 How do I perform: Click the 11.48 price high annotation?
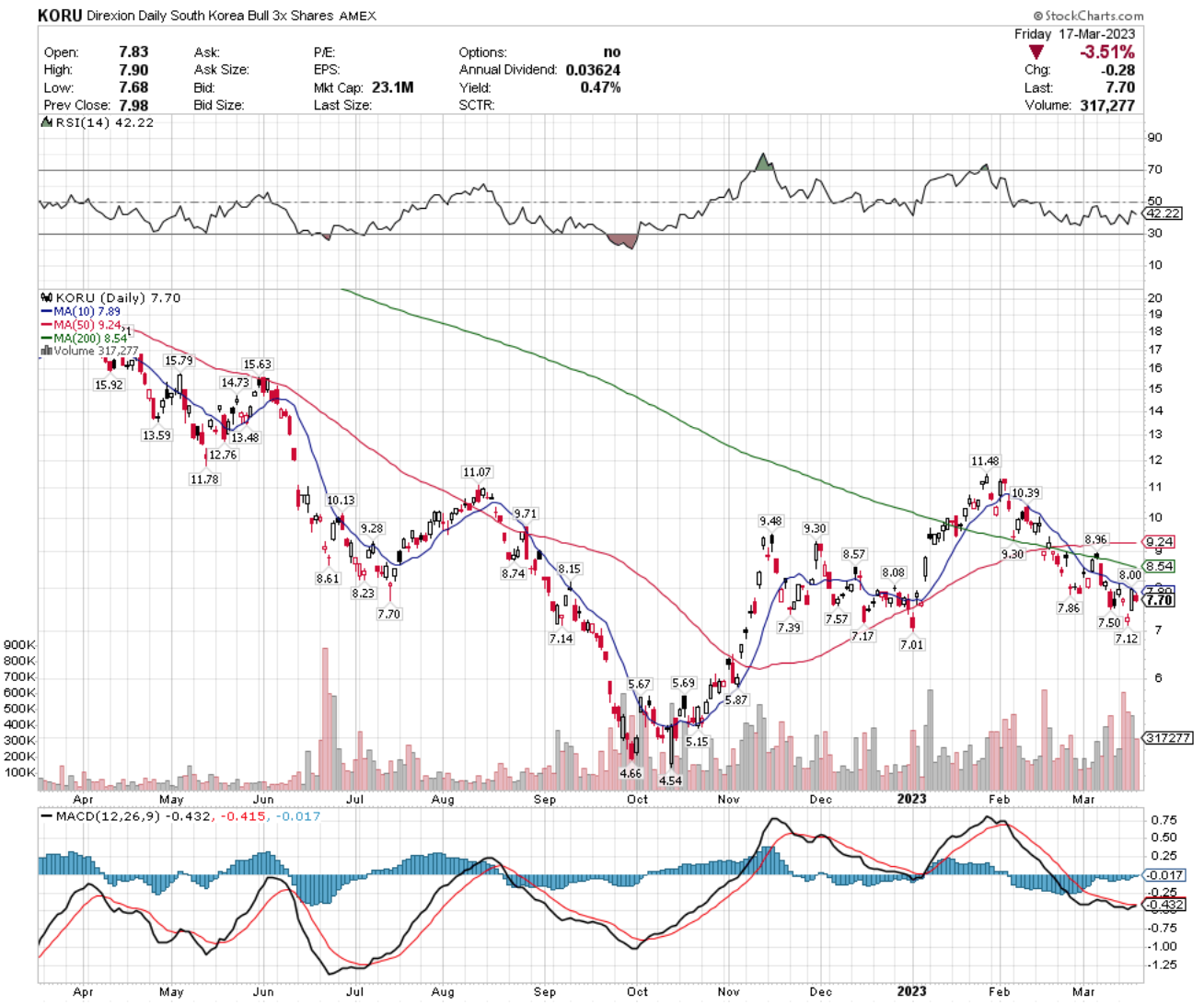pyautogui.click(x=985, y=461)
